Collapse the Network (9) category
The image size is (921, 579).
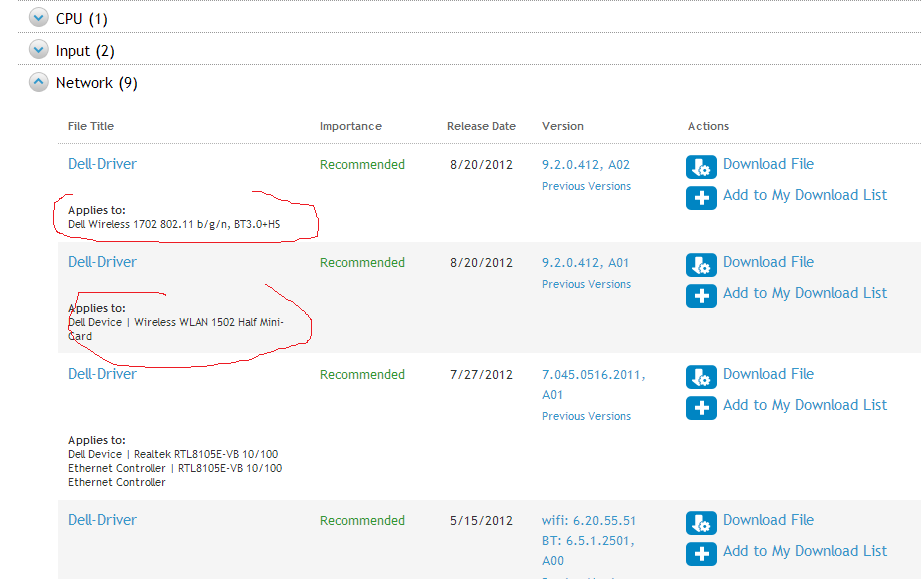pyautogui.click(x=39, y=82)
